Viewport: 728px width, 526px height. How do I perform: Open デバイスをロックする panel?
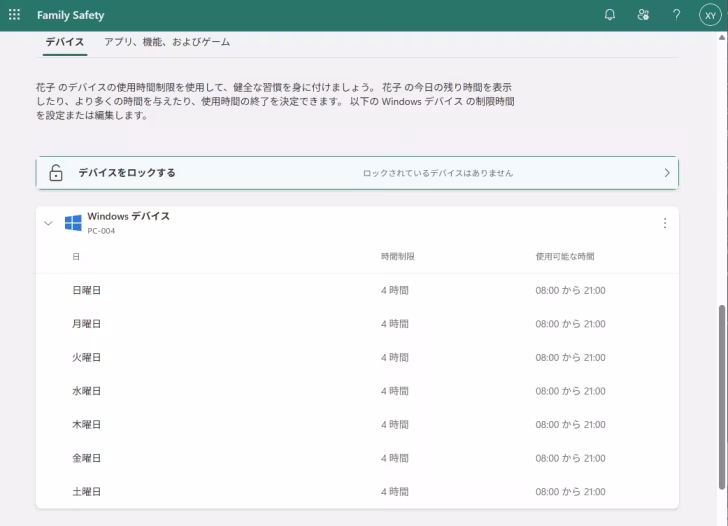coord(357,173)
